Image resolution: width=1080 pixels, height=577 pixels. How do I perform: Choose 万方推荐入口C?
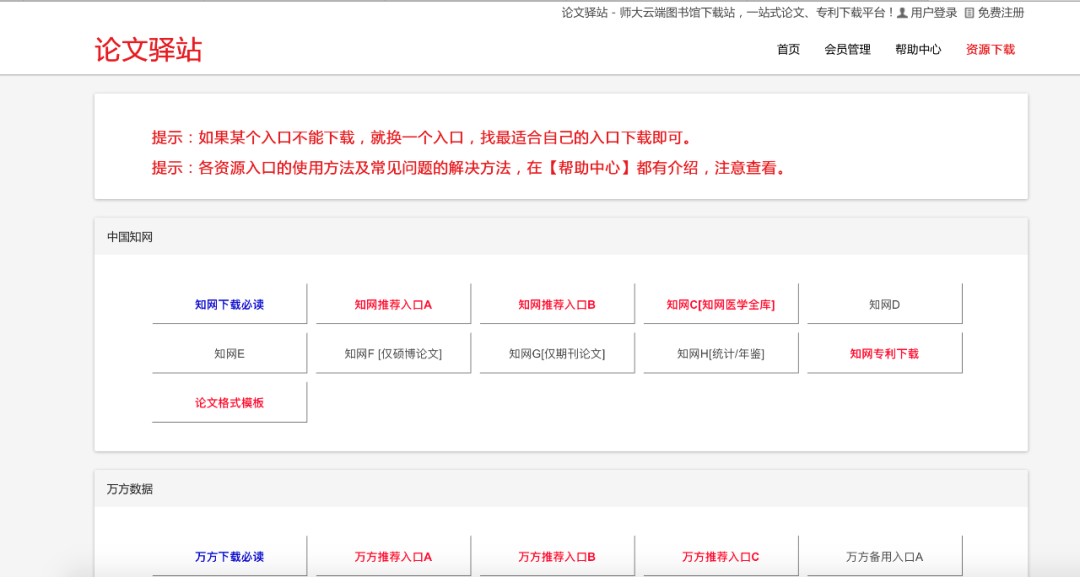point(721,556)
